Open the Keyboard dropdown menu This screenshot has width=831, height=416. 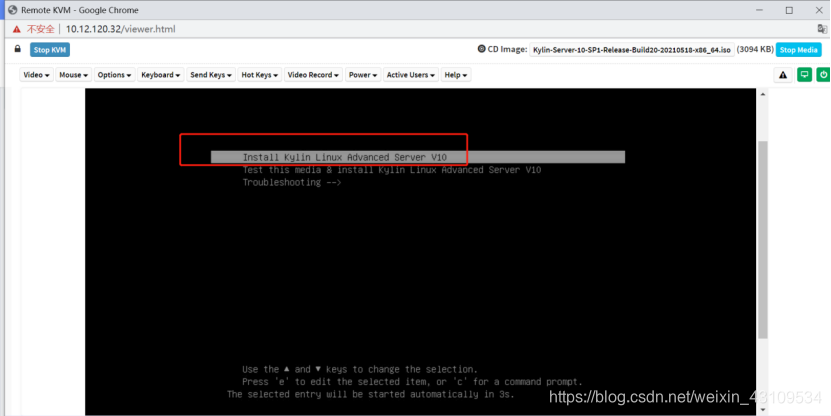point(161,75)
